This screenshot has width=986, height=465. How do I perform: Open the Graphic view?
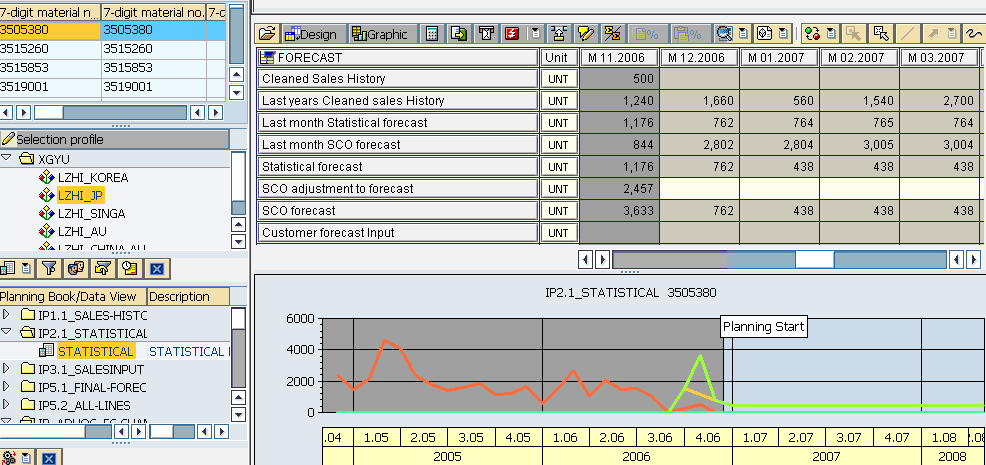coord(380,34)
